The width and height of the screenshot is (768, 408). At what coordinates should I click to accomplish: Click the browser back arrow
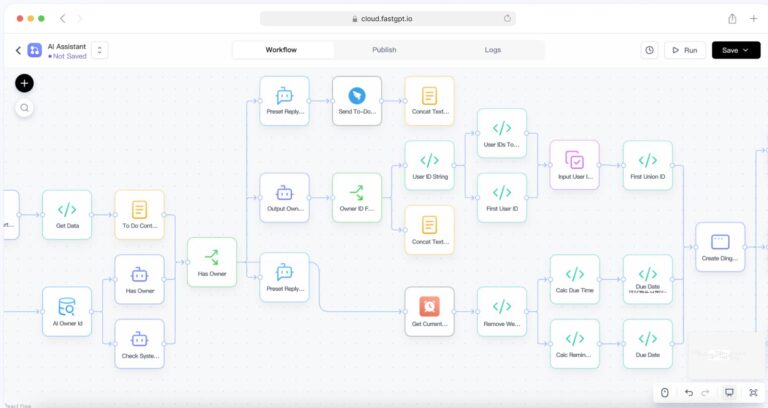click(62, 19)
